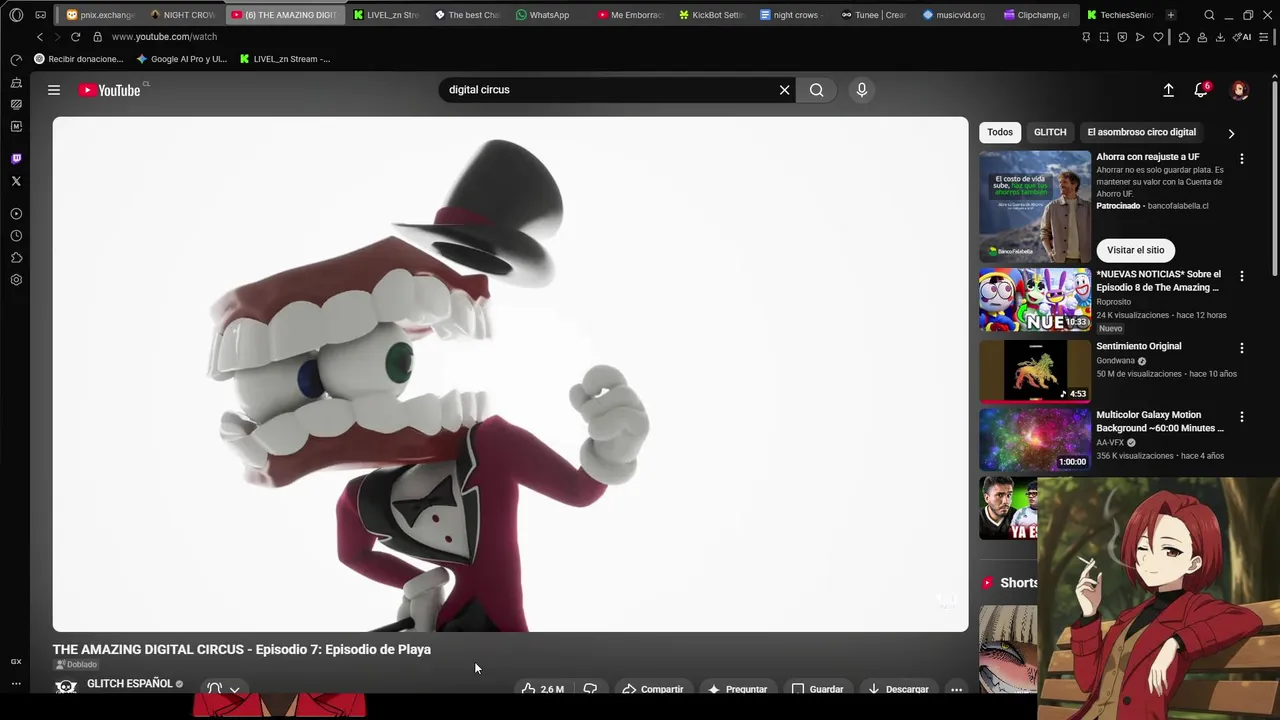This screenshot has width=1280, height=720.
Task: Open the X (Twitter) icon in sidebar
Action: 16,181
